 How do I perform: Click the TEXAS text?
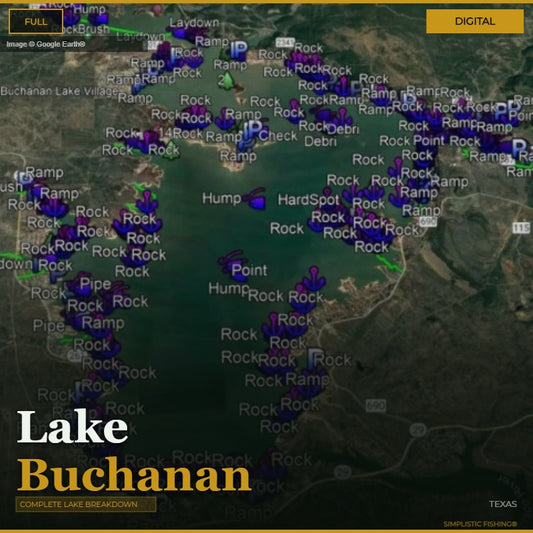503,504
